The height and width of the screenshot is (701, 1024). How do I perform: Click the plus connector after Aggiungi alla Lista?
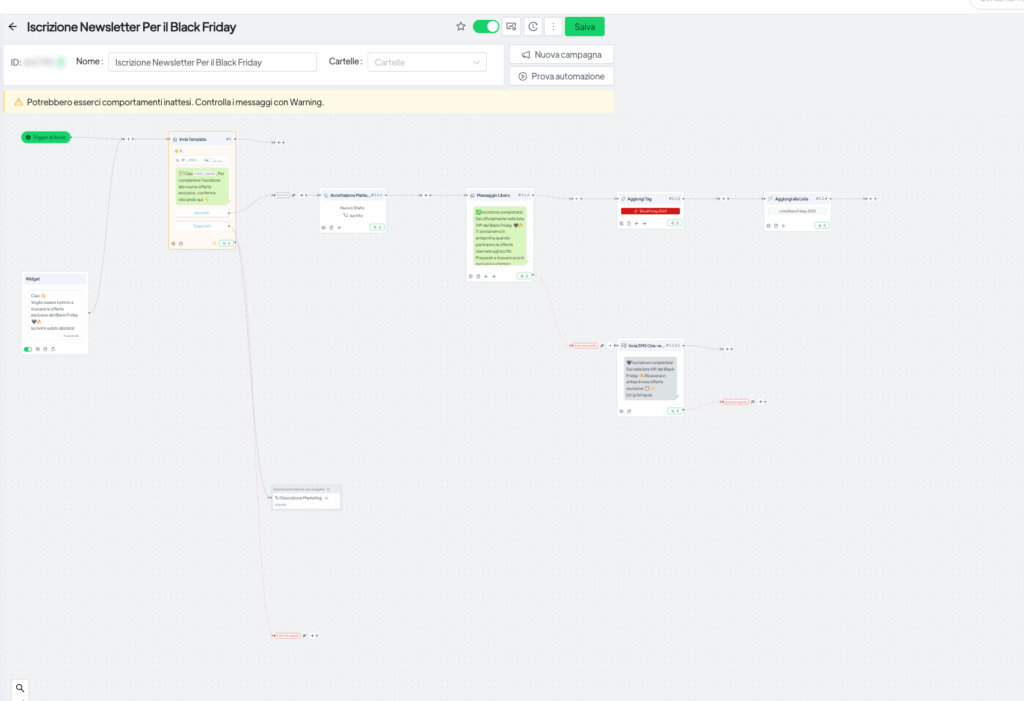[872, 199]
